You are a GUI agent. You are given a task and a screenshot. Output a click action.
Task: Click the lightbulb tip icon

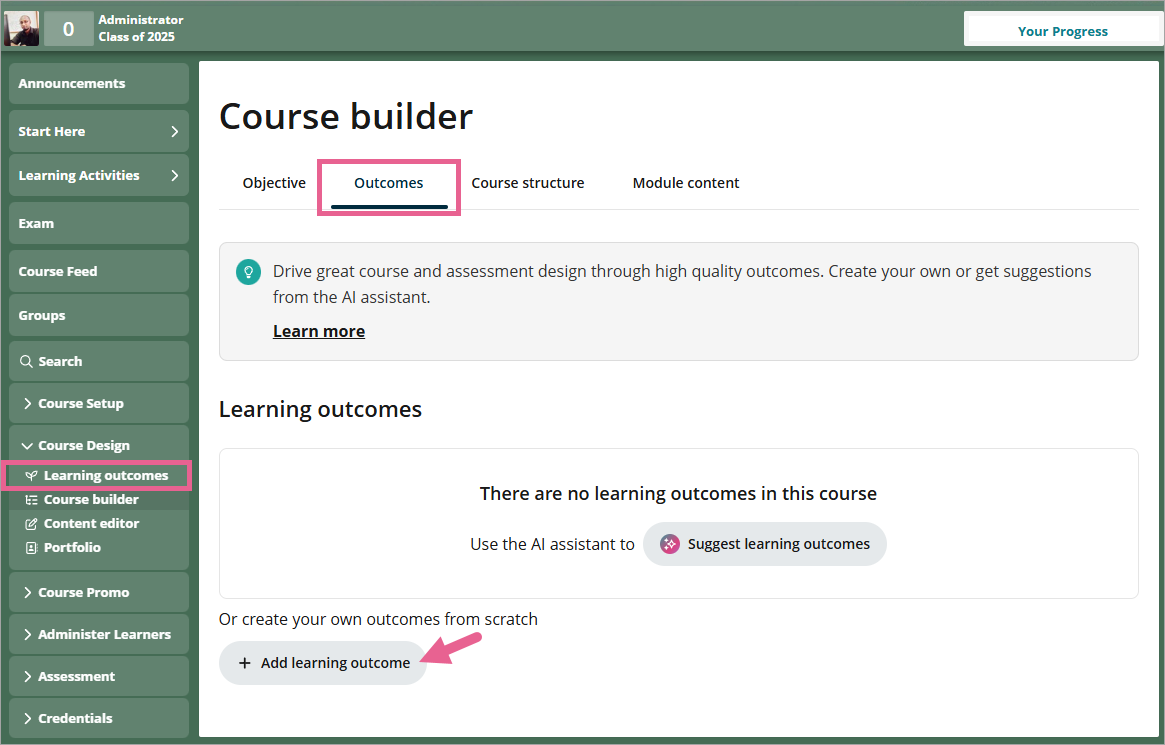point(248,272)
